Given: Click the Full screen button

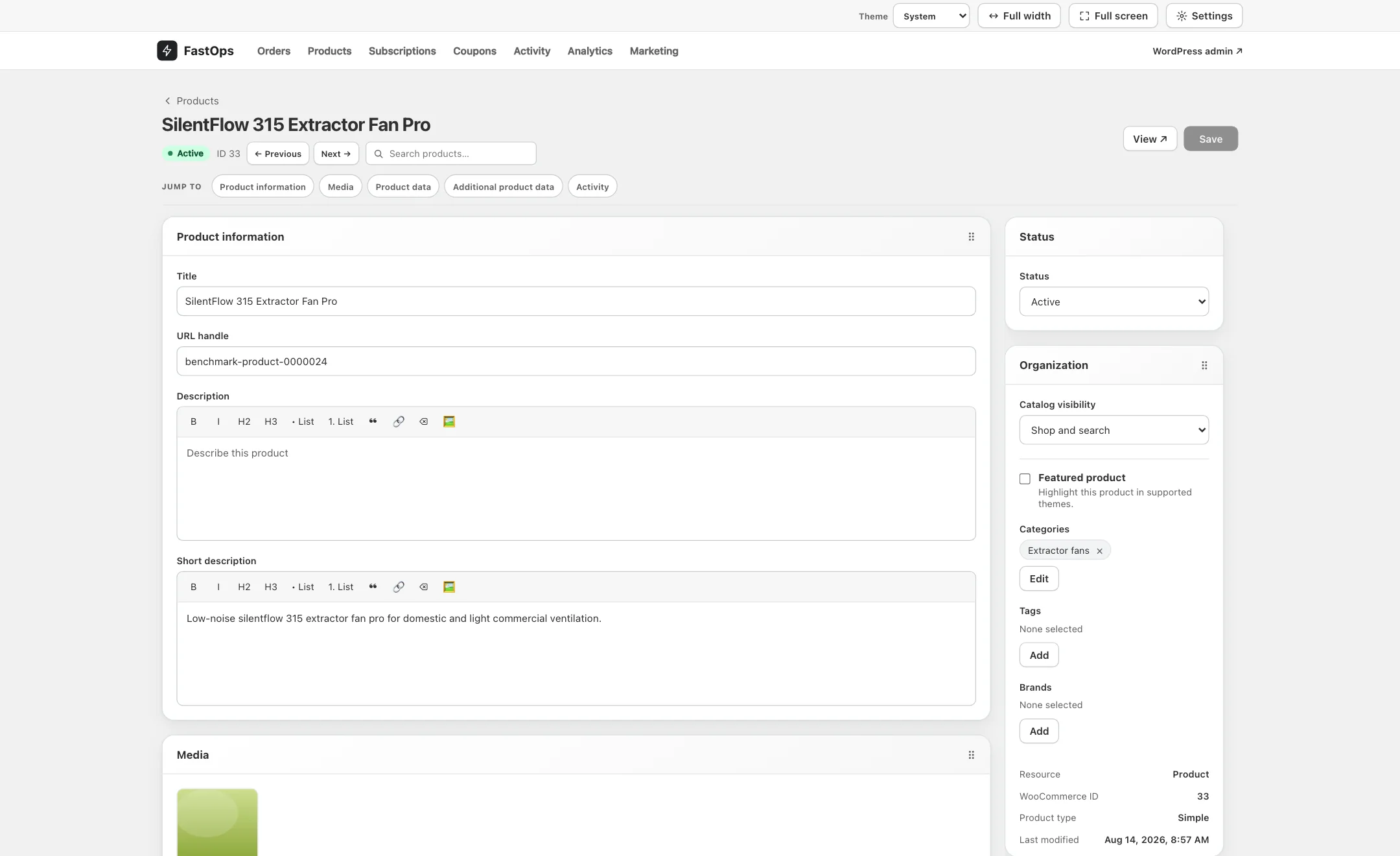Looking at the screenshot, I should pyautogui.click(x=1113, y=16).
